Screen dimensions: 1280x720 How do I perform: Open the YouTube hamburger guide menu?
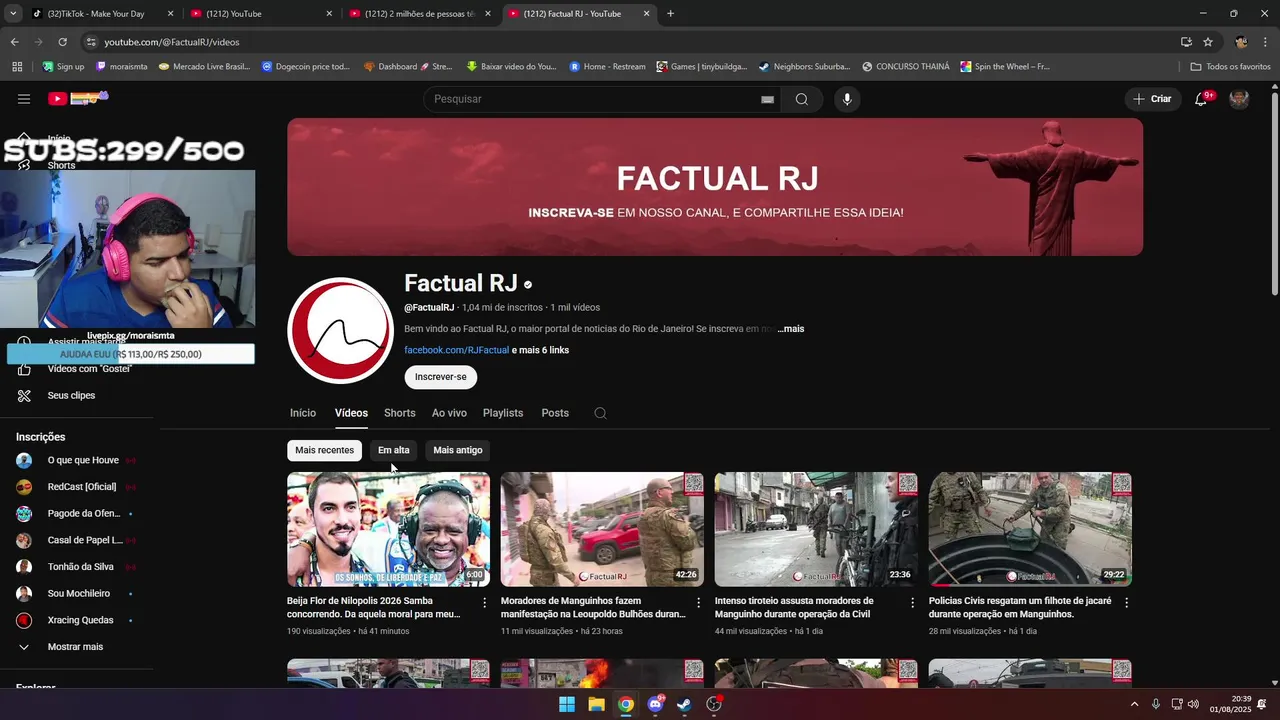(24, 99)
